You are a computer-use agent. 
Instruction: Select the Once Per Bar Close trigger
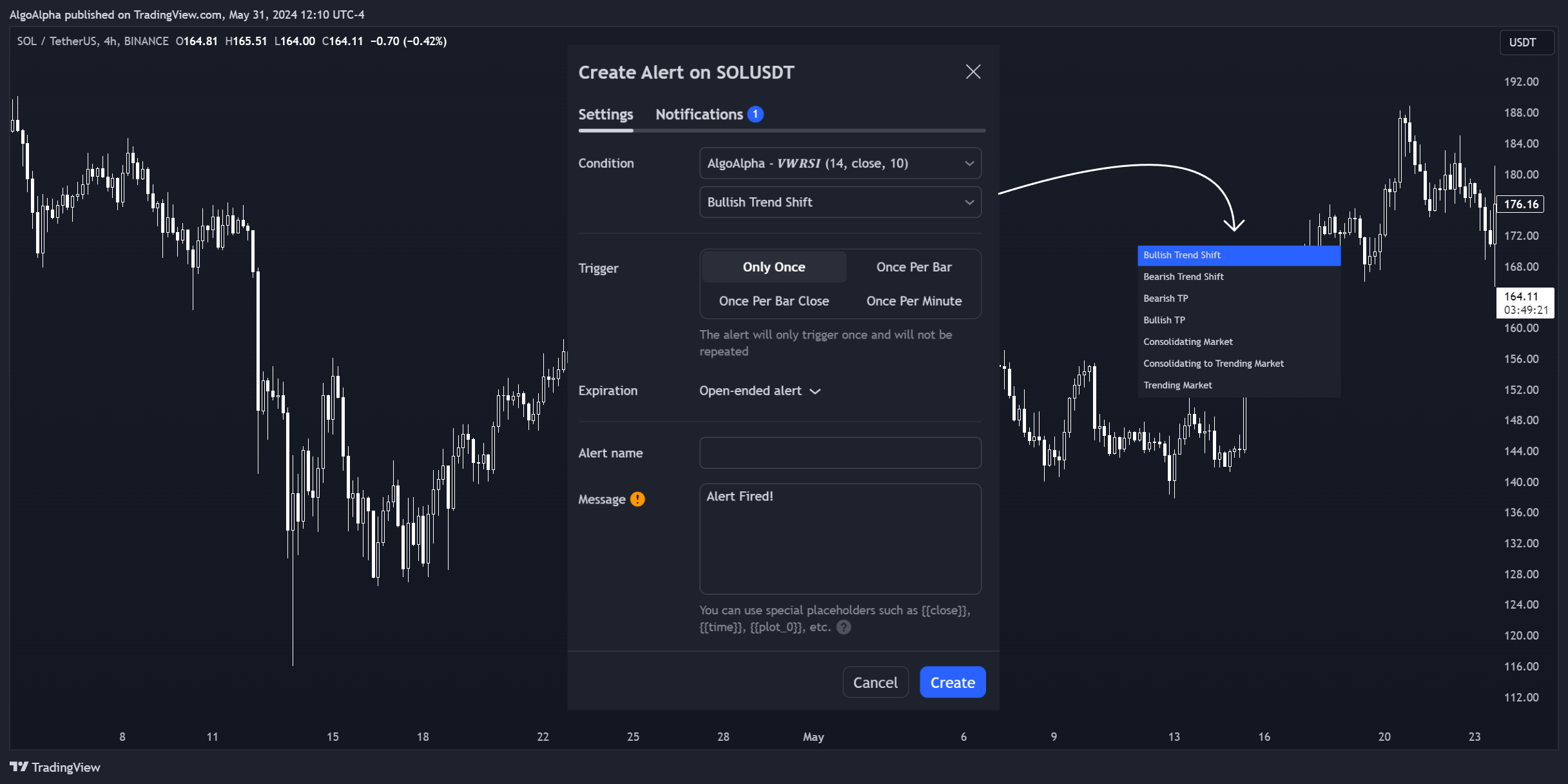[x=774, y=301]
